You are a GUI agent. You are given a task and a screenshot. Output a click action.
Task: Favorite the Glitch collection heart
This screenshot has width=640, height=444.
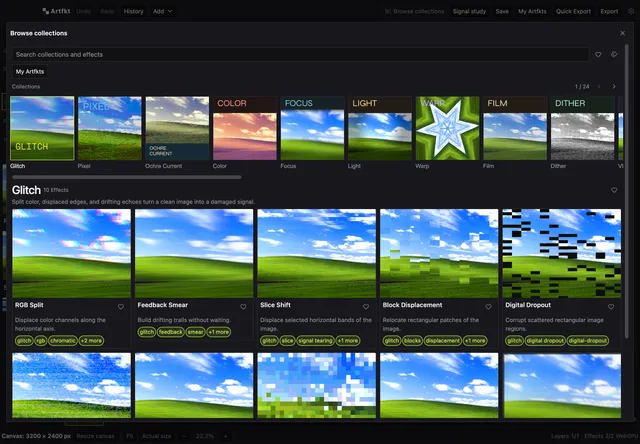[614, 190]
